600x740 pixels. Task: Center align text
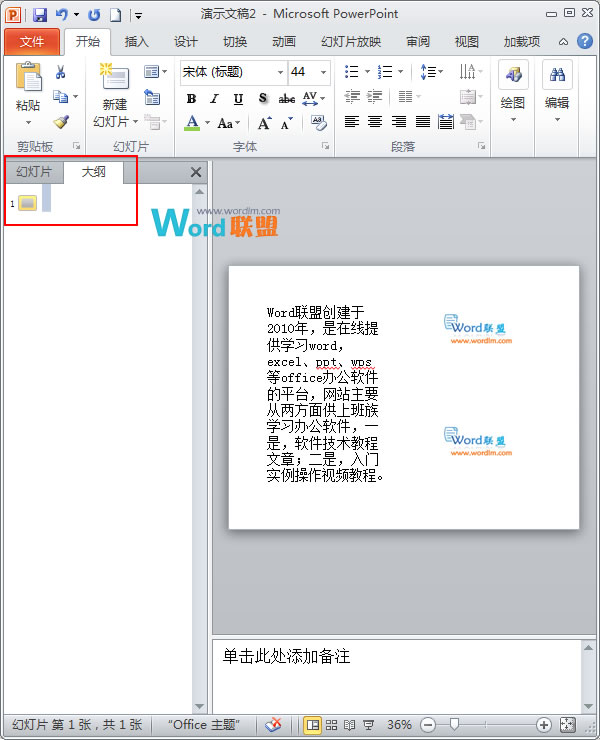pos(375,122)
